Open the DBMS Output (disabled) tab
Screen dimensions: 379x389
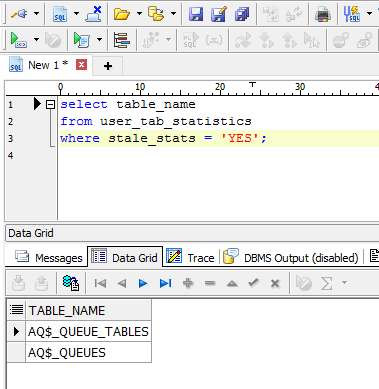tap(290, 258)
